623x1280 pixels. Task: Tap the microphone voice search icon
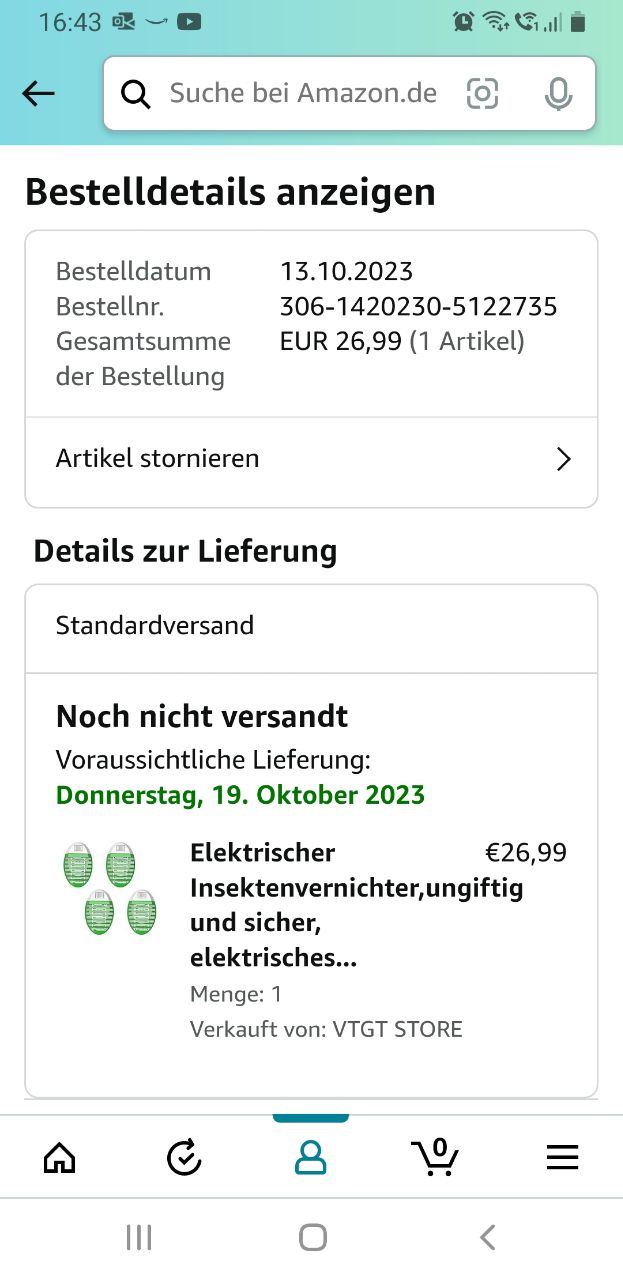pyautogui.click(x=558, y=94)
